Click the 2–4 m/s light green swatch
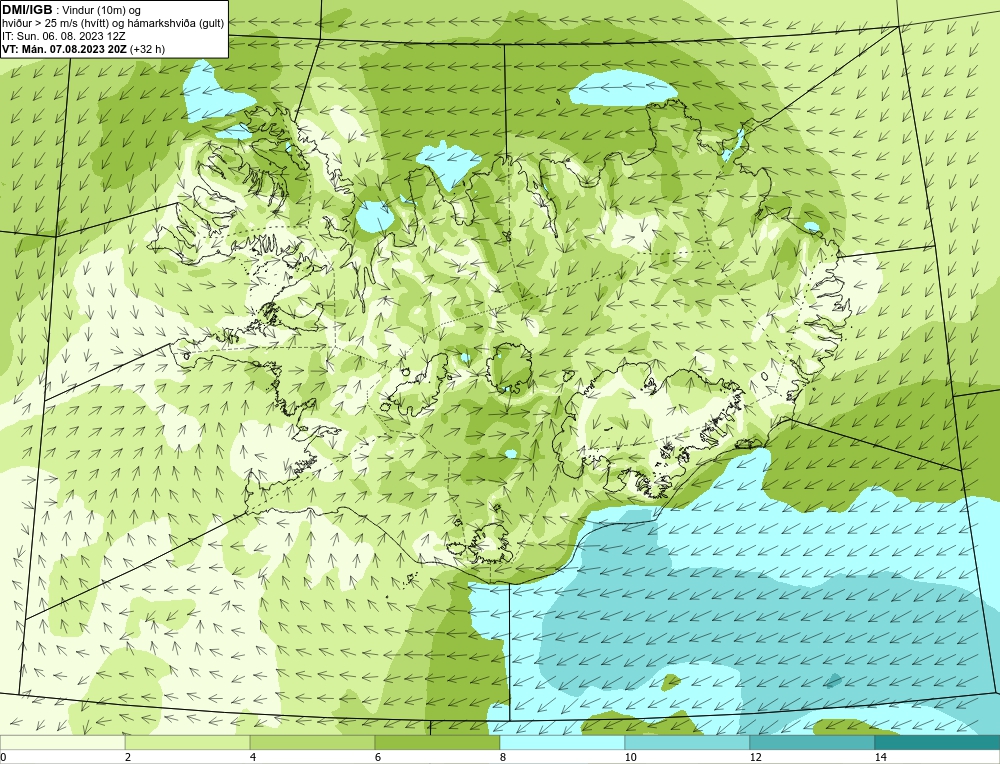Viewport: 1000px width, 764px height. (x=188, y=742)
